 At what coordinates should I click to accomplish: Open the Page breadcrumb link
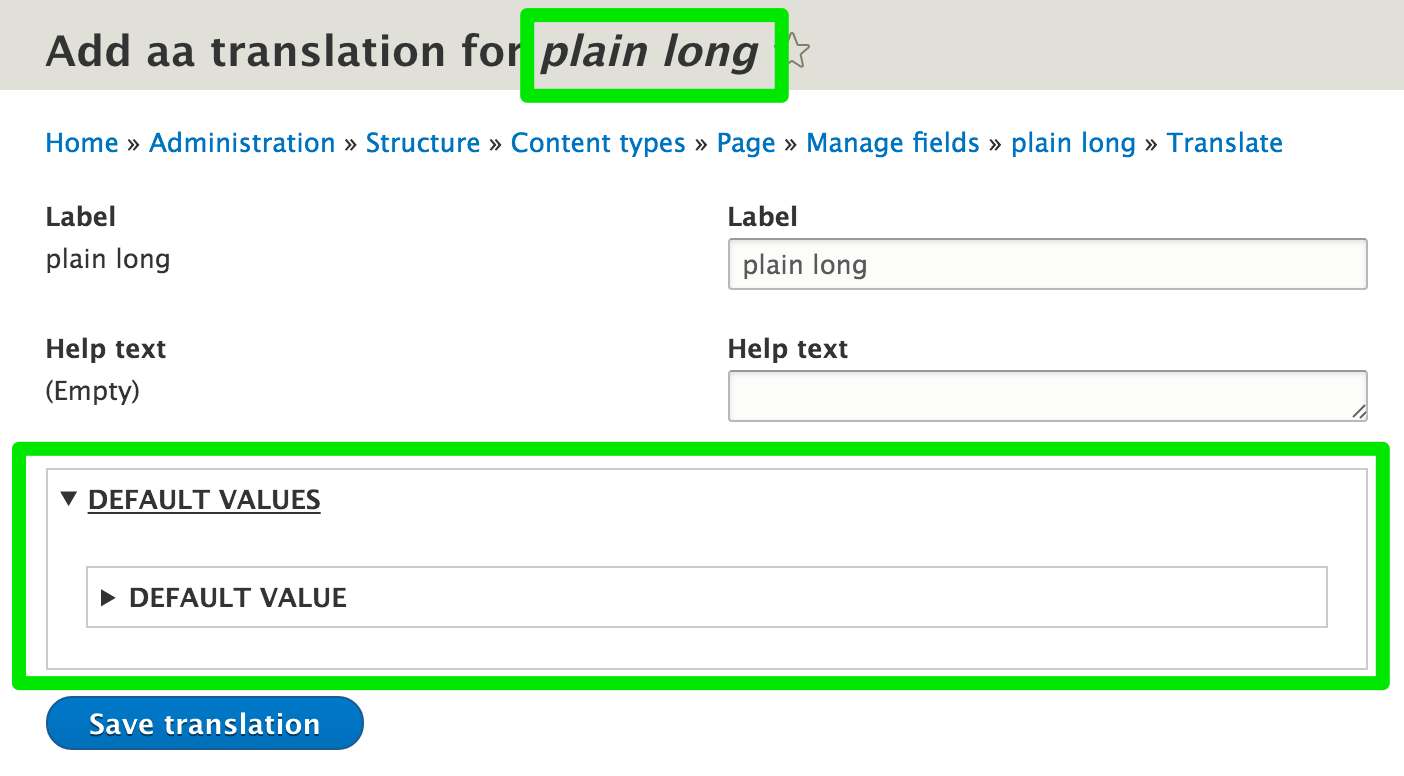pyautogui.click(x=745, y=143)
